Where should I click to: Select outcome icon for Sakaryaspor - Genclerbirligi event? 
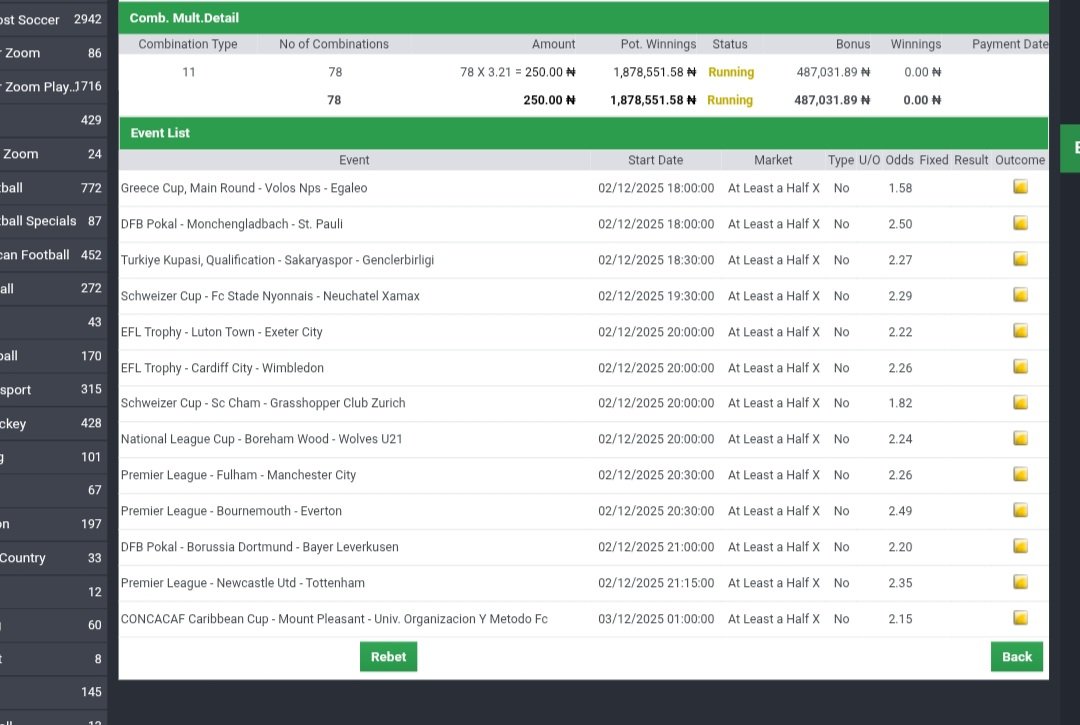coord(1020,259)
